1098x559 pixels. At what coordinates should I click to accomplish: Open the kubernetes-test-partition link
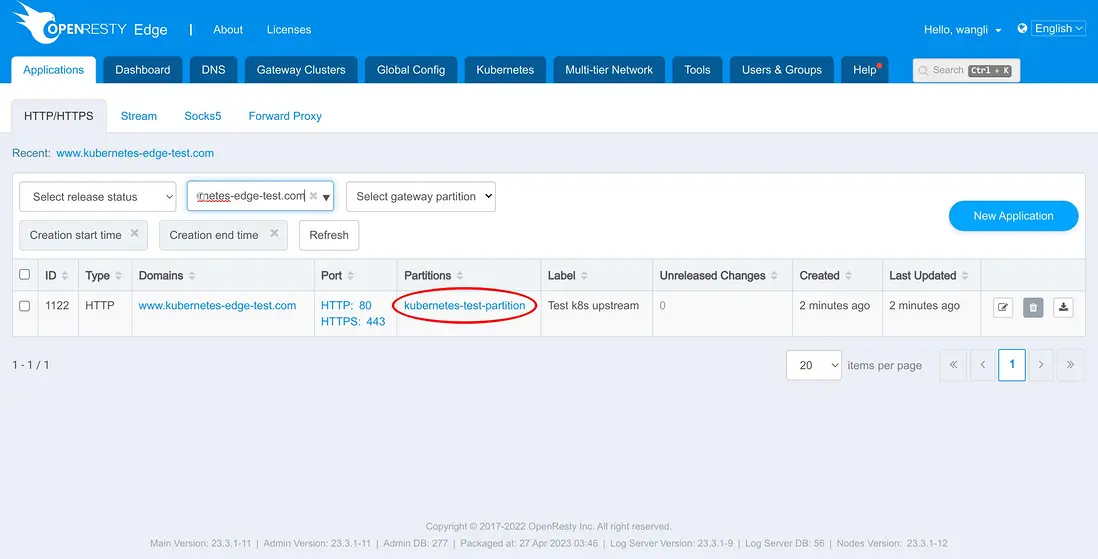(464, 305)
